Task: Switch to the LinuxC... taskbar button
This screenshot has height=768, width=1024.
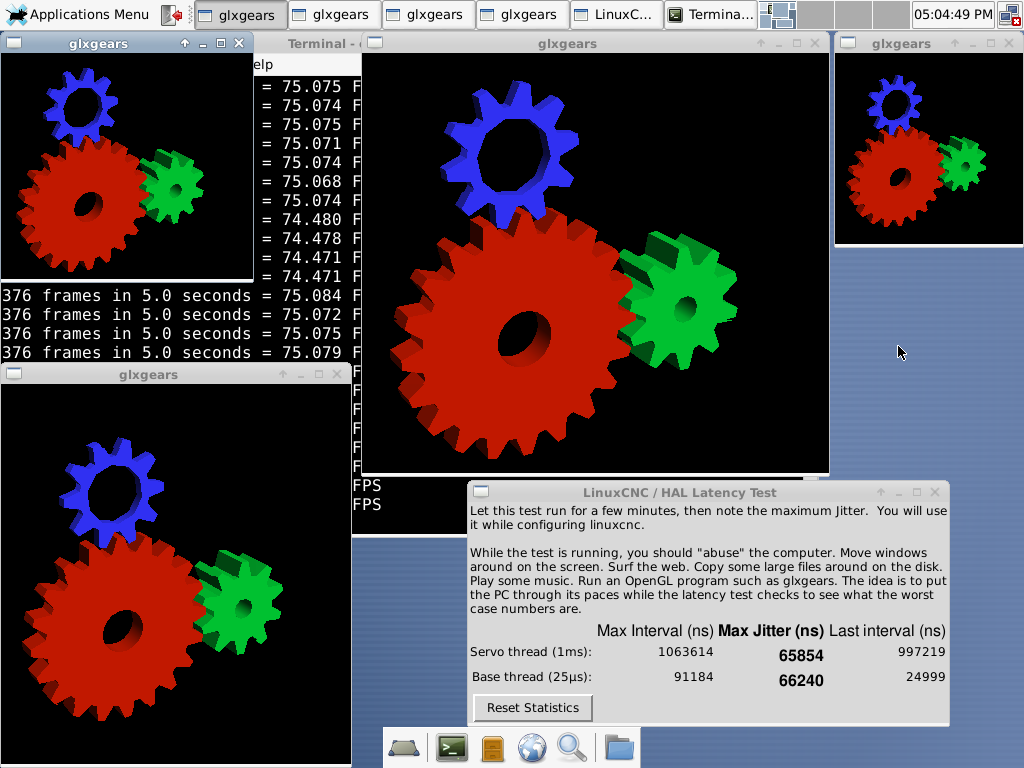Action: click(x=616, y=15)
